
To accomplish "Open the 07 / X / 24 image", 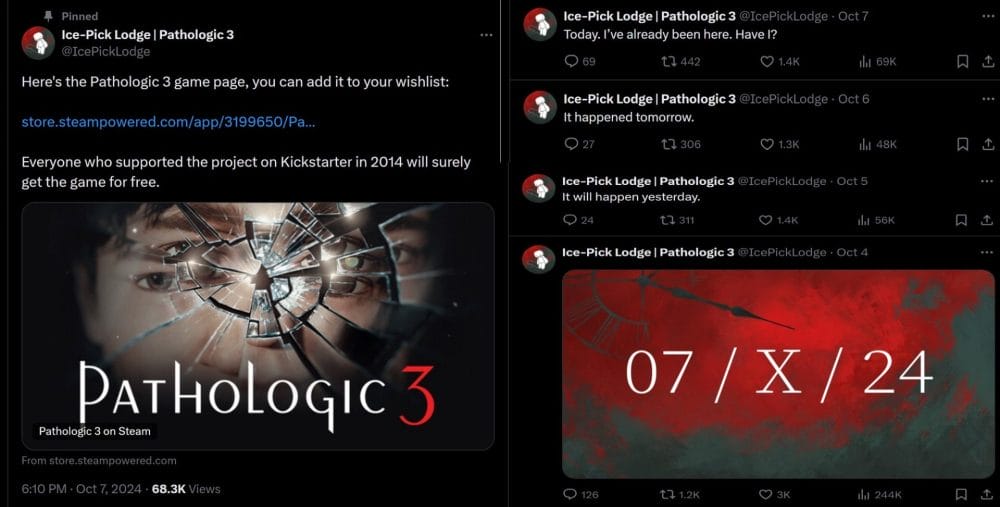I will coord(777,374).
